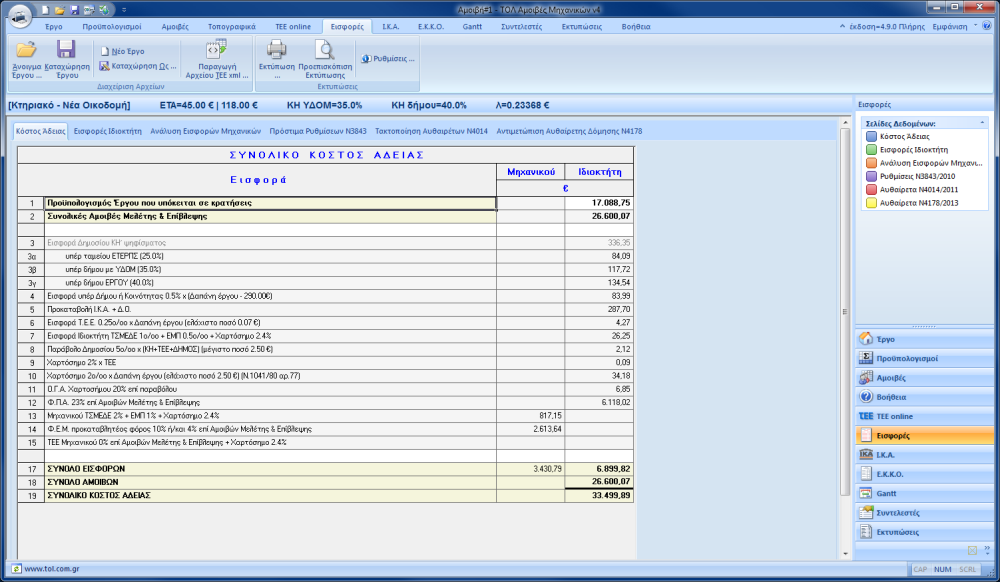Switch to the Έργο ribbon tab
Image resolution: width=1000 pixels, height=582 pixels.
[x=54, y=27]
